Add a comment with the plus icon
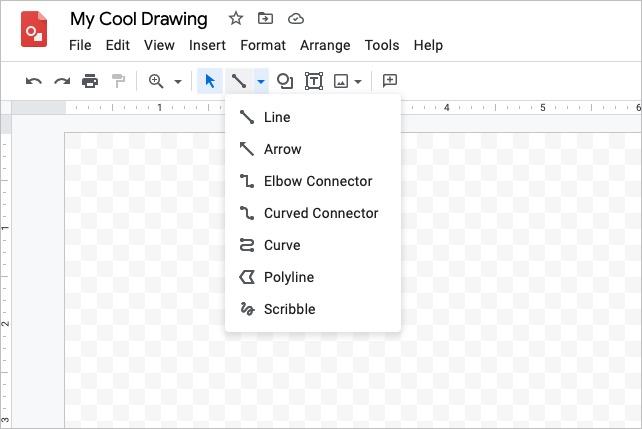642x429 pixels. click(x=389, y=80)
